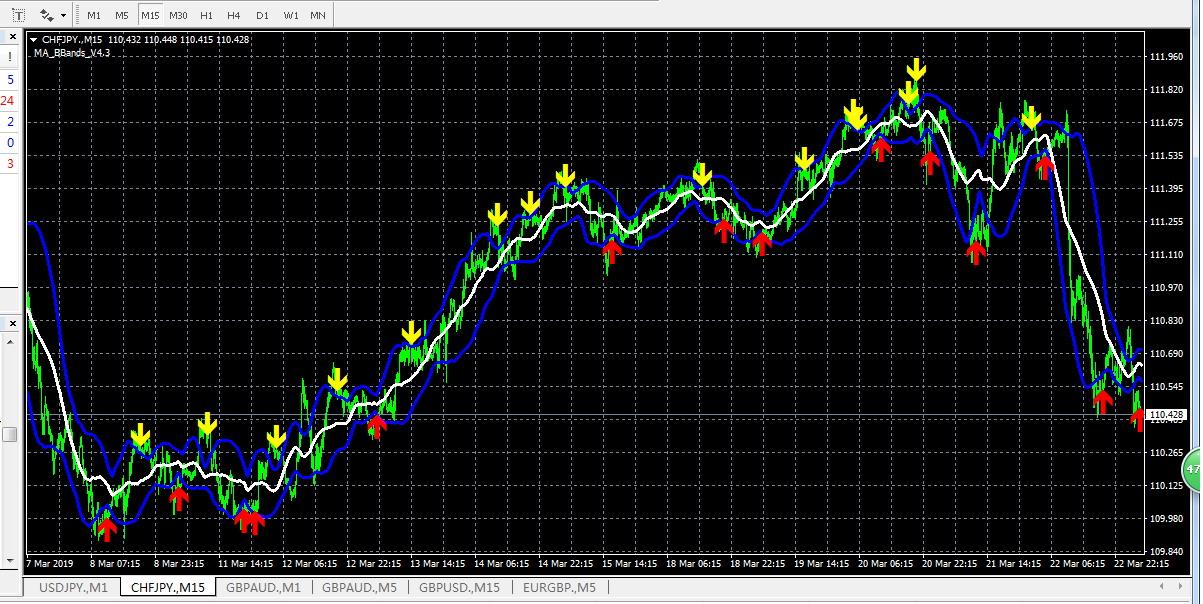Image resolution: width=1203 pixels, height=604 pixels.
Task: Click the red value 24 cell
Action: click(8, 100)
